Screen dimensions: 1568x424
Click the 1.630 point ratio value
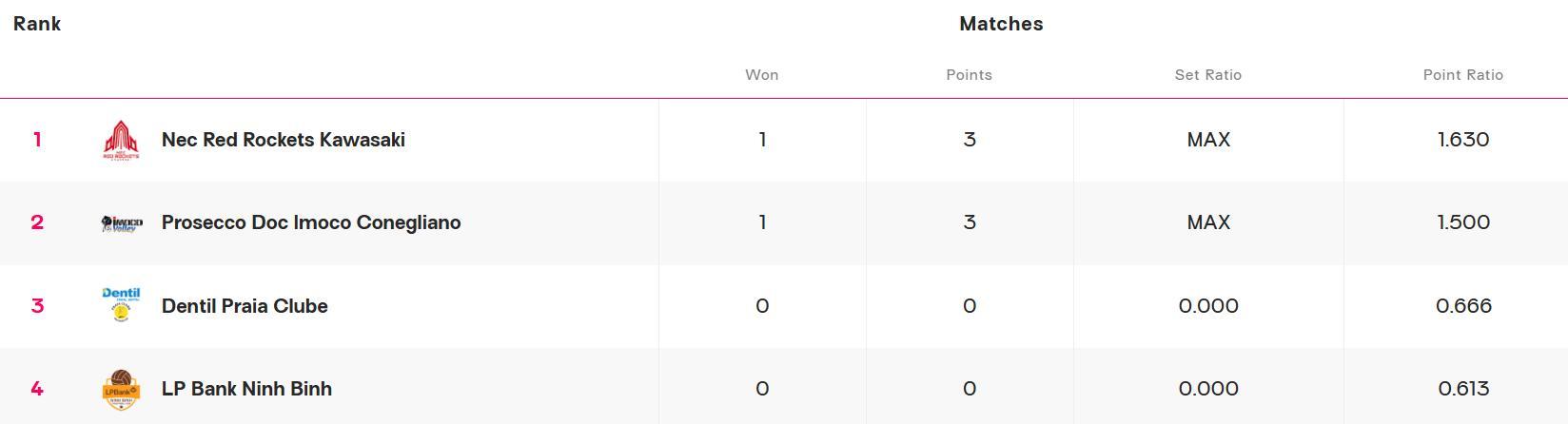pyautogui.click(x=1462, y=140)
